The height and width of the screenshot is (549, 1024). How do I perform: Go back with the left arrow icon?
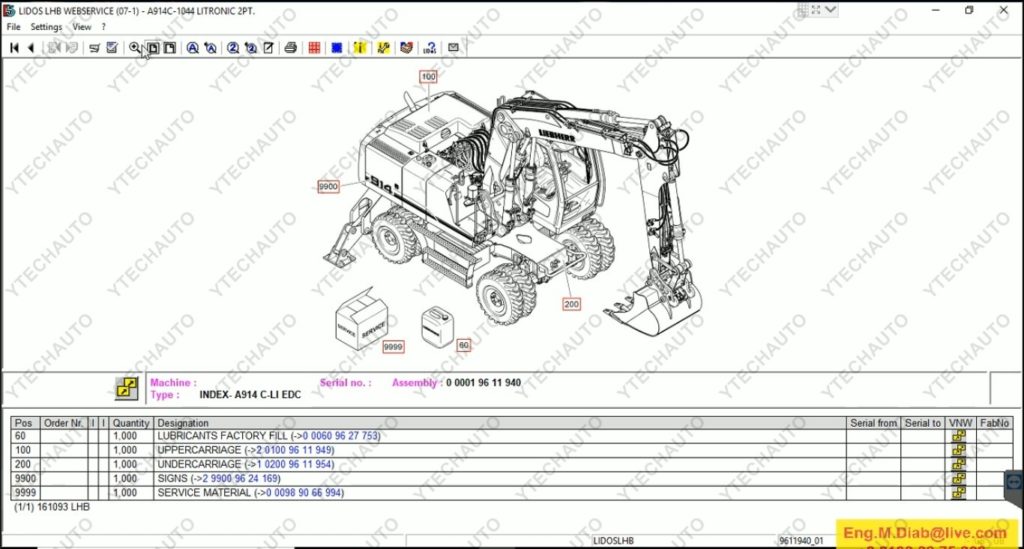[x=30, y=48]
